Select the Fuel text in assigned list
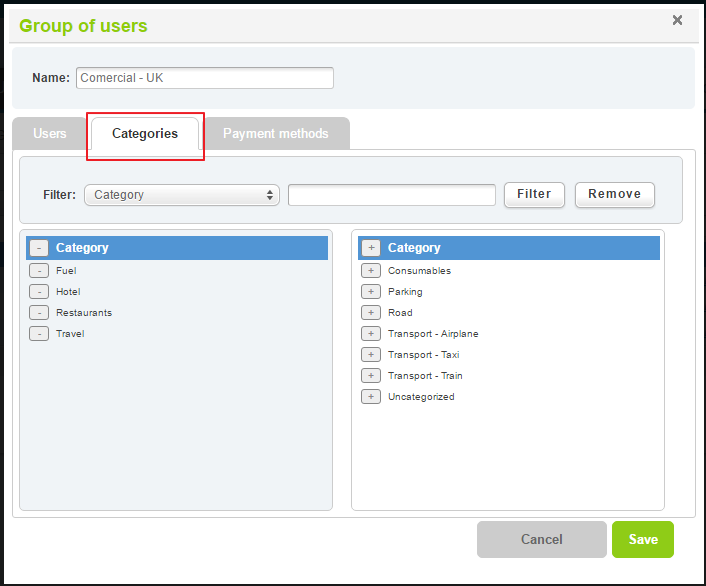 tap(66, 271)
